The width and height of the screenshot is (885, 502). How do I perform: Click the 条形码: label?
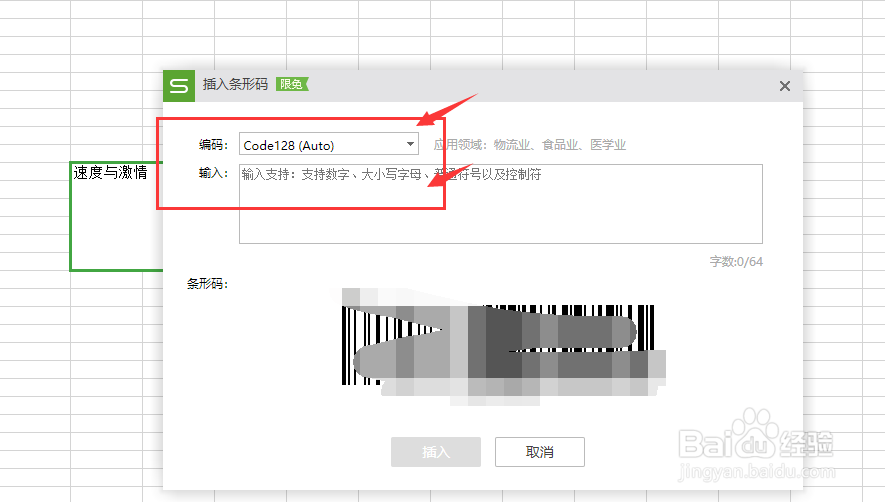pos(207,283)
